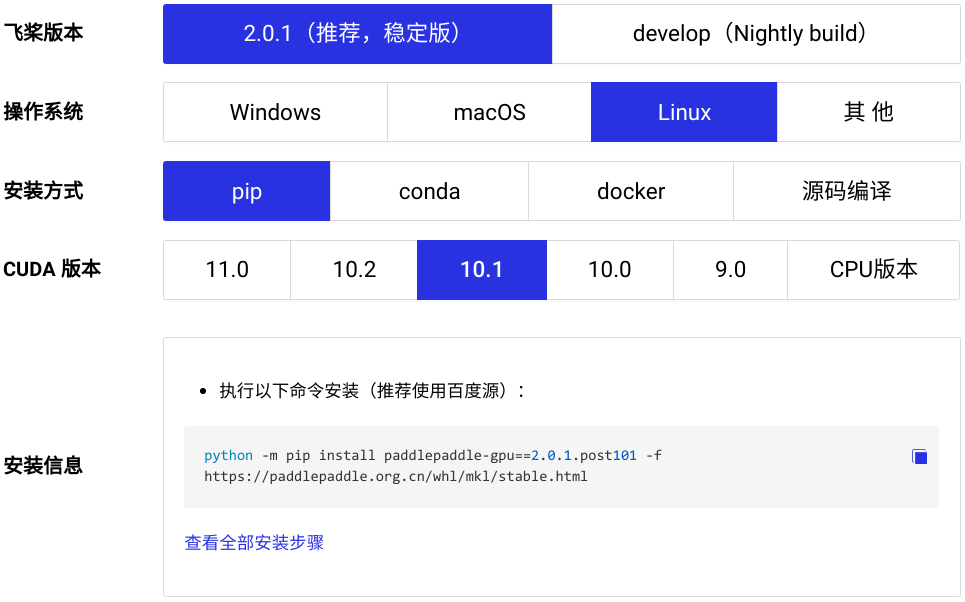Click the paddlepaddle stable.html URL text
This screenshot has width=965, height=602.
396,476
